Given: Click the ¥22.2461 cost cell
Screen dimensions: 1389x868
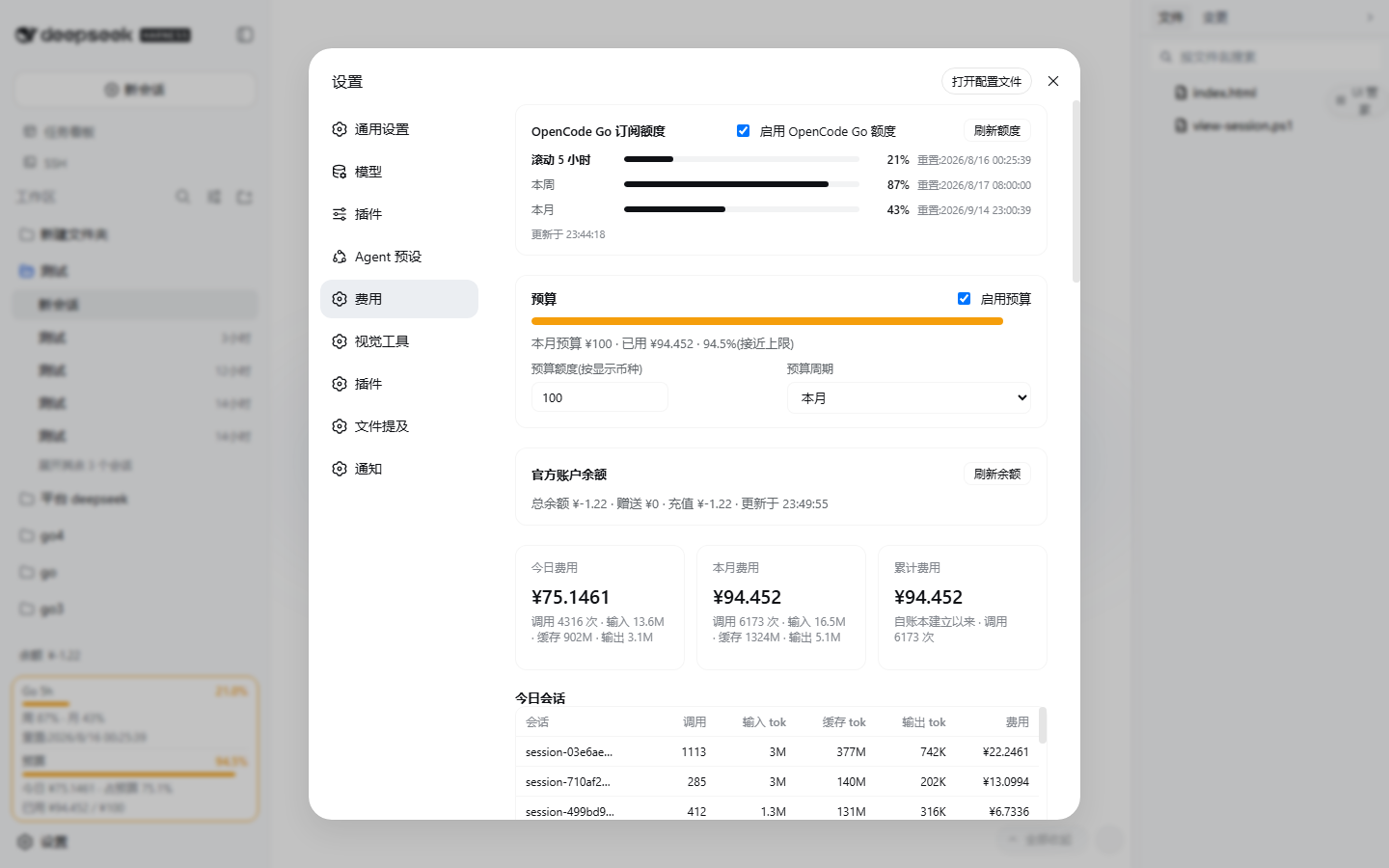Looking at the screenshot, I should click(x=1006, y=752).
